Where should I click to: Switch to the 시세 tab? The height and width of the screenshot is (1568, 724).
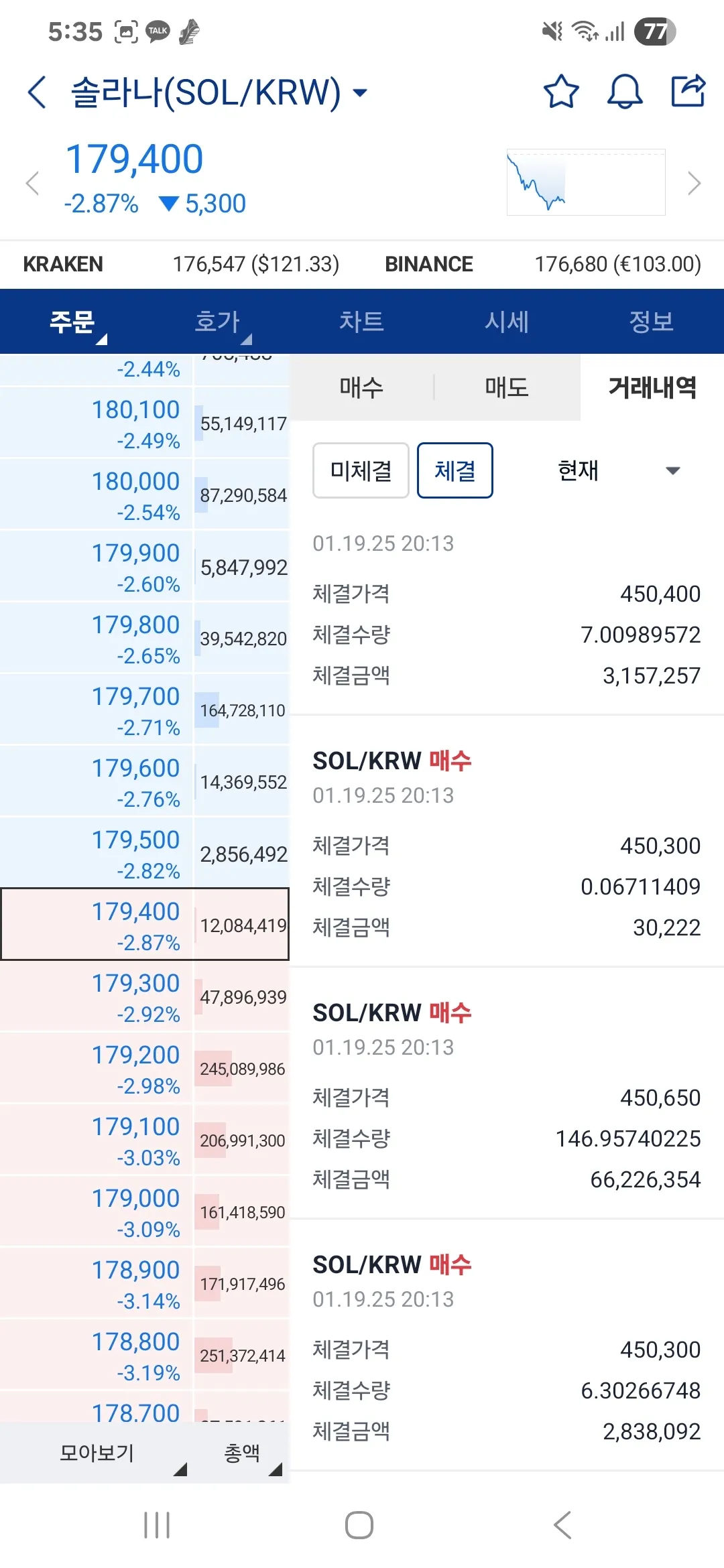(x=507, y=322)
